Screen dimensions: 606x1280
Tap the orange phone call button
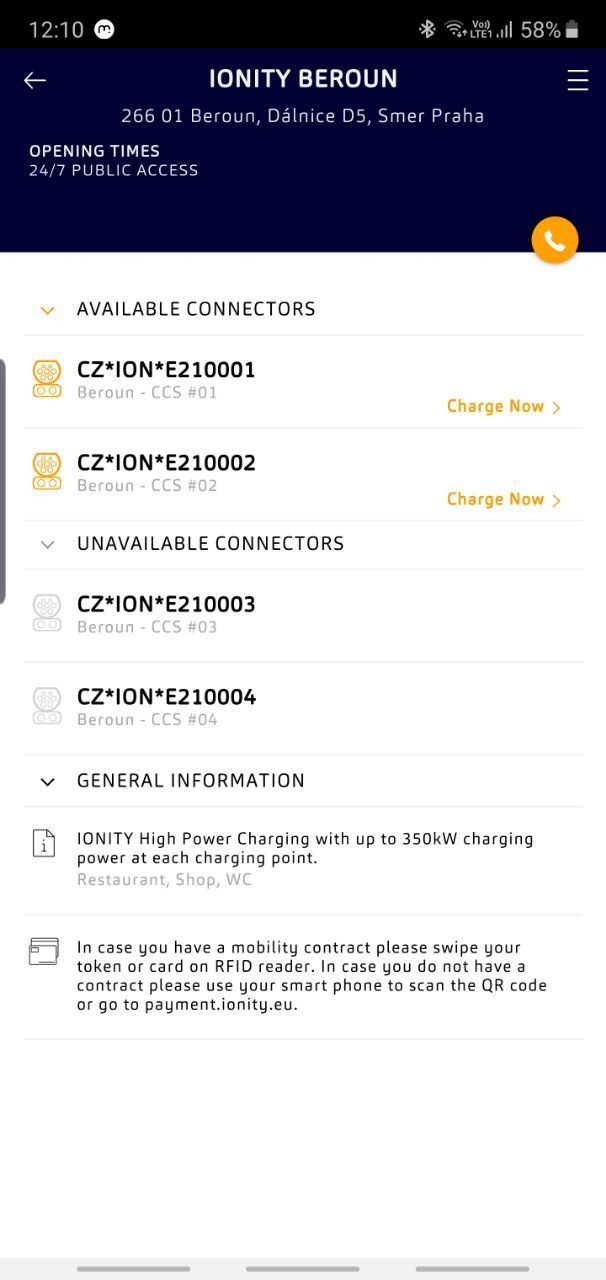[555, 241]
